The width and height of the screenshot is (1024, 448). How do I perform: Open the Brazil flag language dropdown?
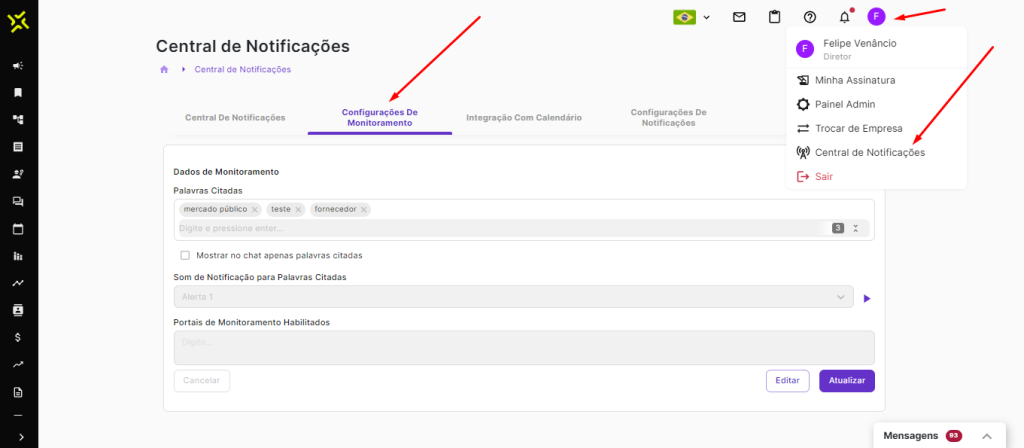click(692, 17)
